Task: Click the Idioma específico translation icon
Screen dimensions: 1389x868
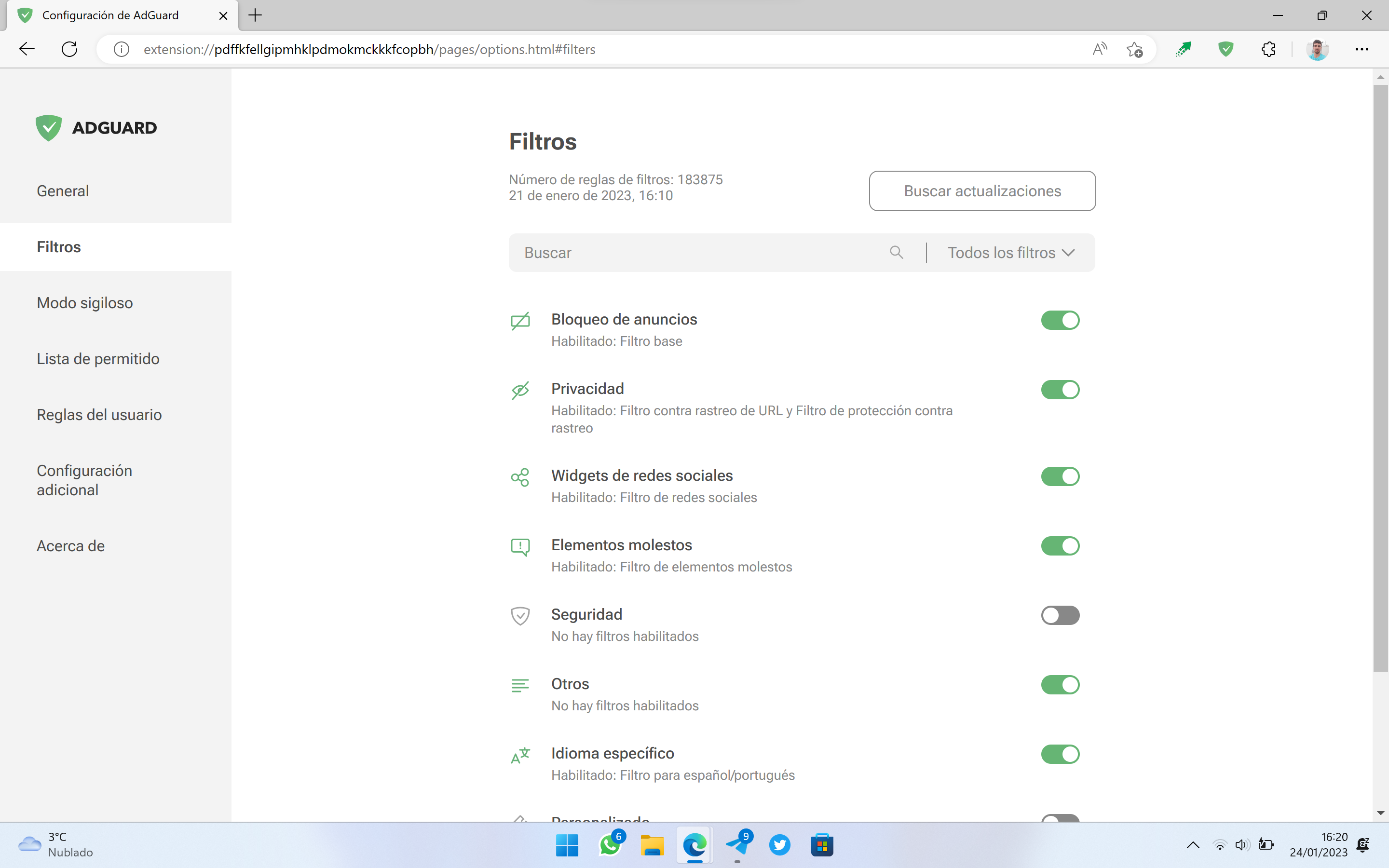Action: 520,755
